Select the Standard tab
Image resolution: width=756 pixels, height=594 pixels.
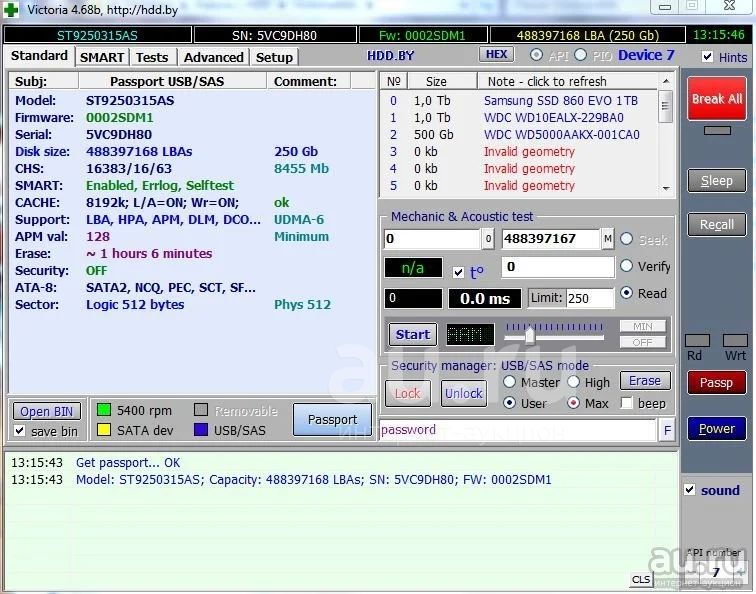40,56
